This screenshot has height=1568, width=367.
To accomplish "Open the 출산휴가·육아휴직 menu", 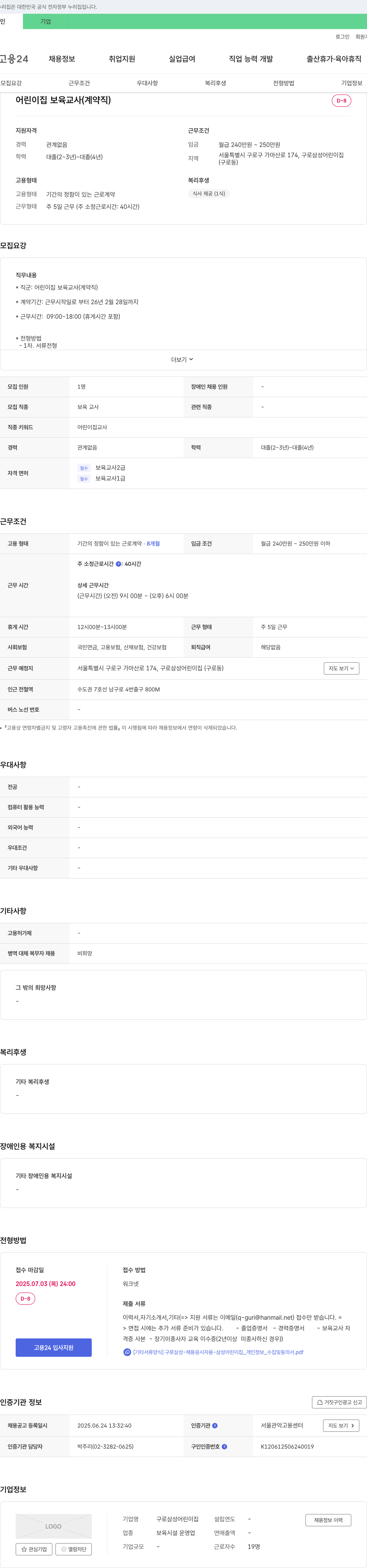I will click(x=333, y=59).
